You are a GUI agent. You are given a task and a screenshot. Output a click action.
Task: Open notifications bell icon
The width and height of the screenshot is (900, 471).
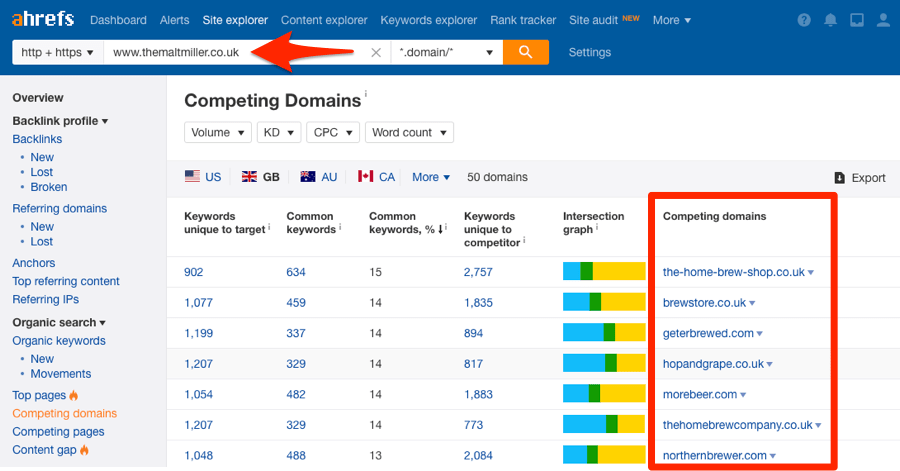pos(831,20)
